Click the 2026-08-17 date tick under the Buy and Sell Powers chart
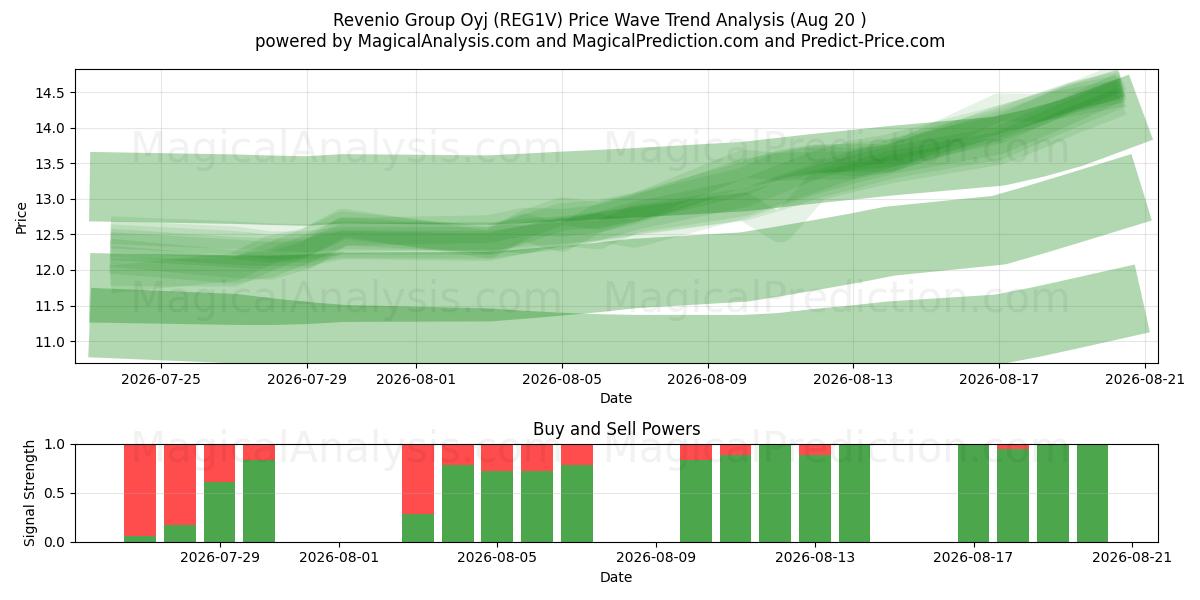The height and width of the screenshot is (600, 1200). 973,558
